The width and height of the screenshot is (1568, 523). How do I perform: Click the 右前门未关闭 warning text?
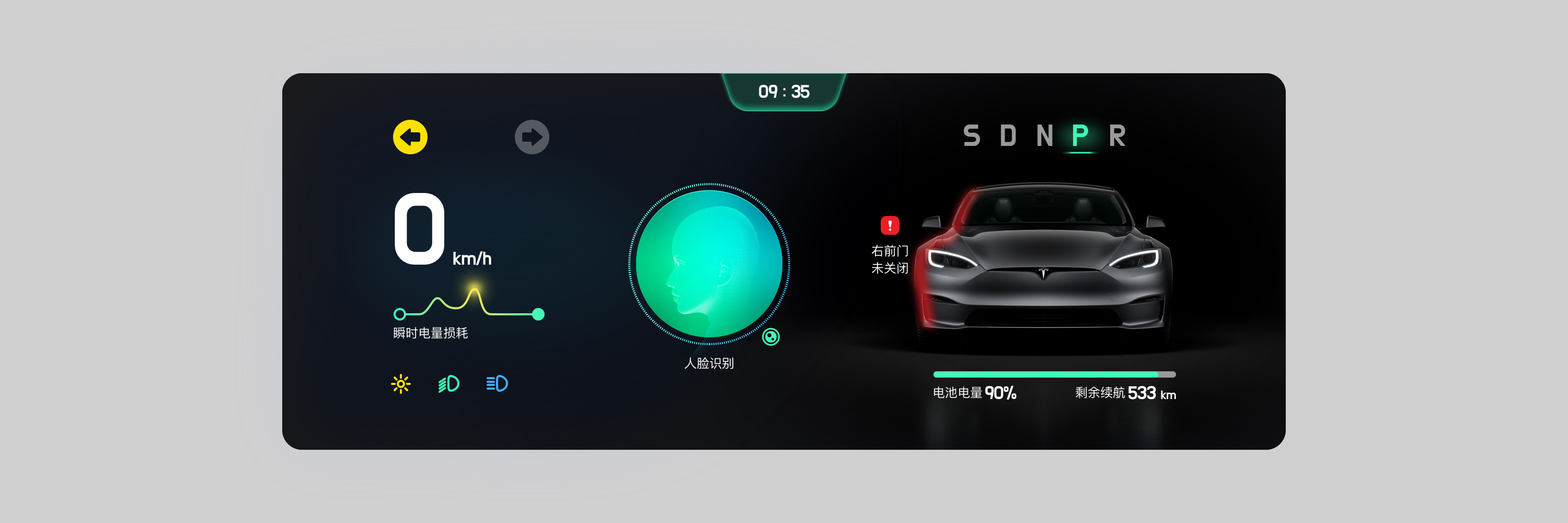tap(889, 259)
